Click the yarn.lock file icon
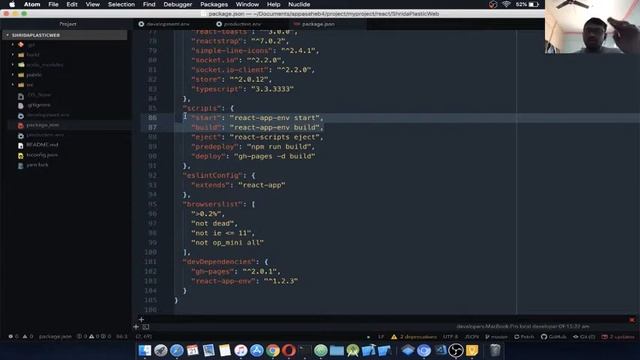 [x=21, y=165]
